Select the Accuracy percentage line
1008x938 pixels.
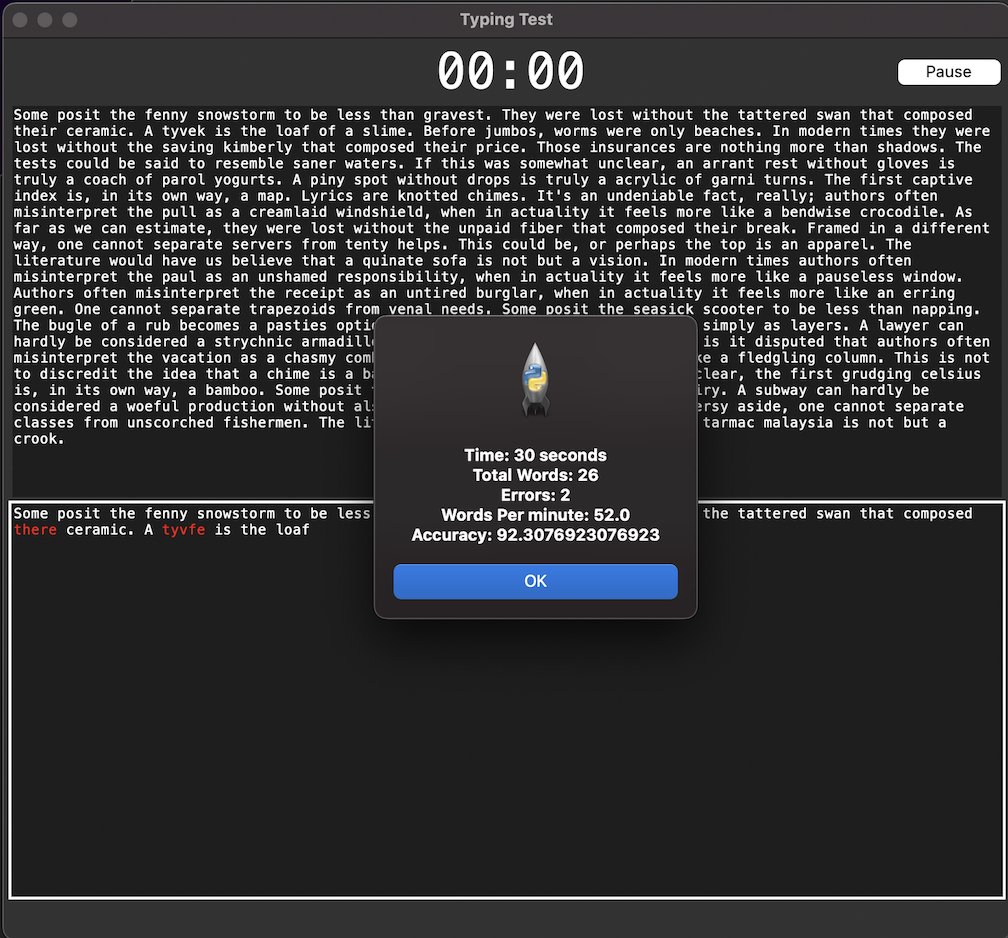[535, 535]
